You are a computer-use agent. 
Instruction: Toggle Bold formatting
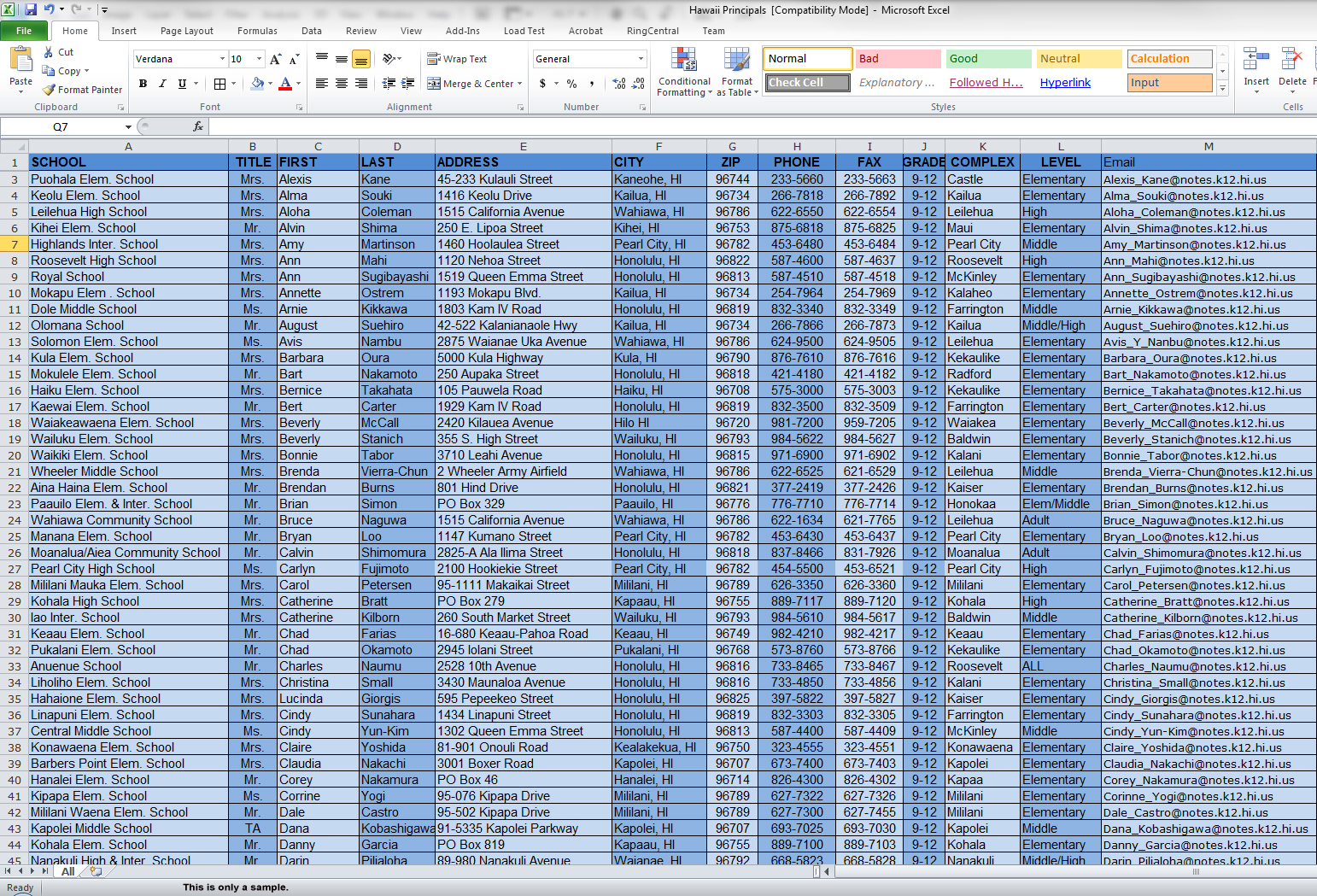point(143,84)
